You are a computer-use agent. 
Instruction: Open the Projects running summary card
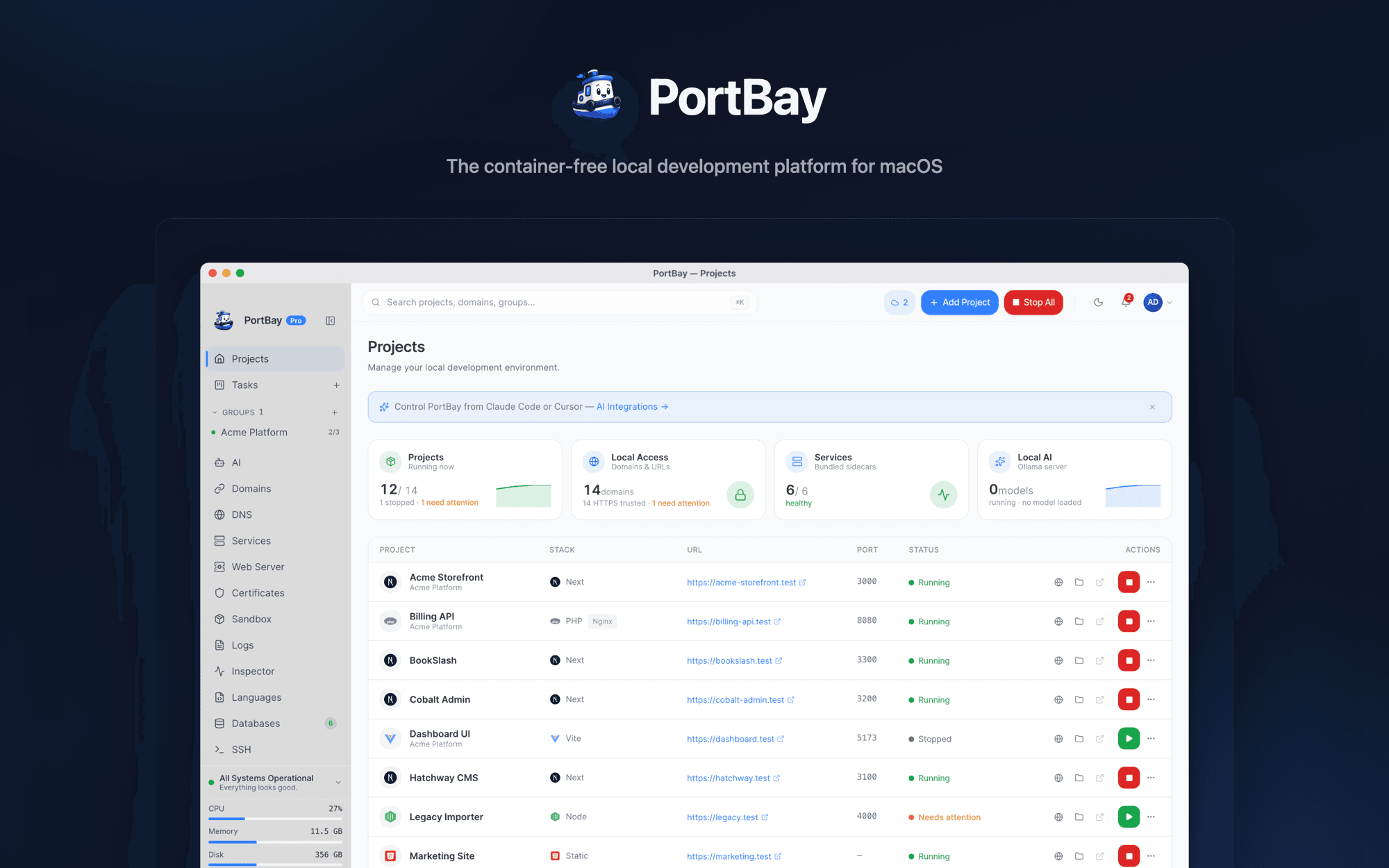click(465, 479)
